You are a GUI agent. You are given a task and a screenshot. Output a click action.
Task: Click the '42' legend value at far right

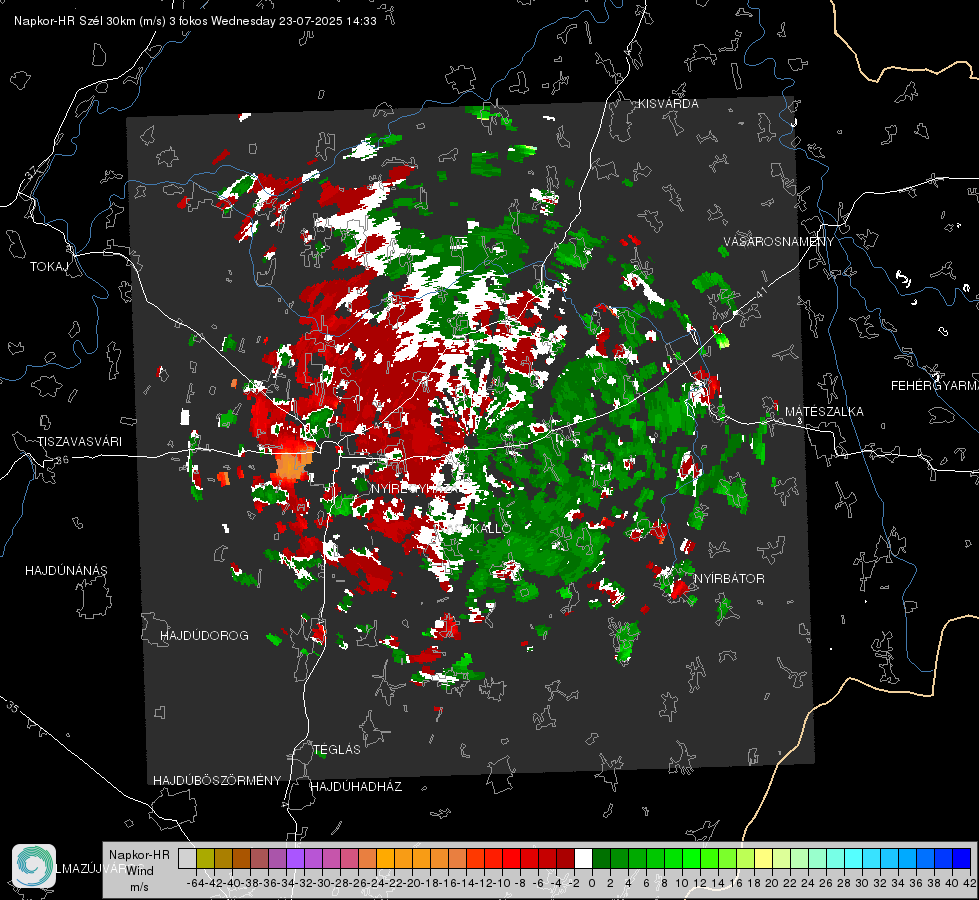[970, 883]
